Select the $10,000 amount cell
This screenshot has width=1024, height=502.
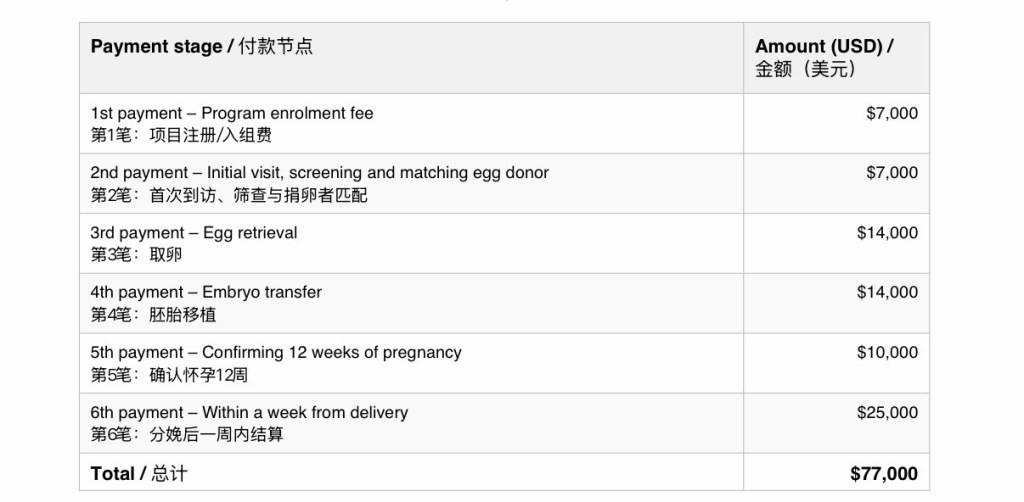click(887, 353)
